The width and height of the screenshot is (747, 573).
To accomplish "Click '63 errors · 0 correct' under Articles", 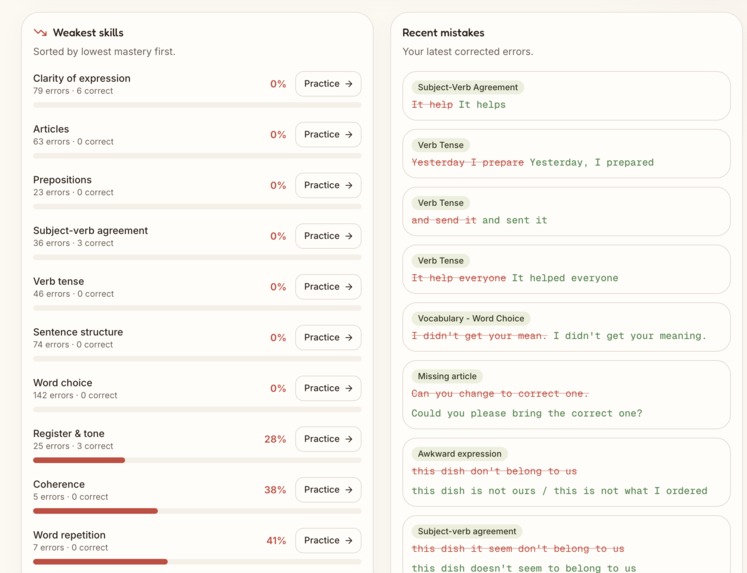I will pos(73,141).
